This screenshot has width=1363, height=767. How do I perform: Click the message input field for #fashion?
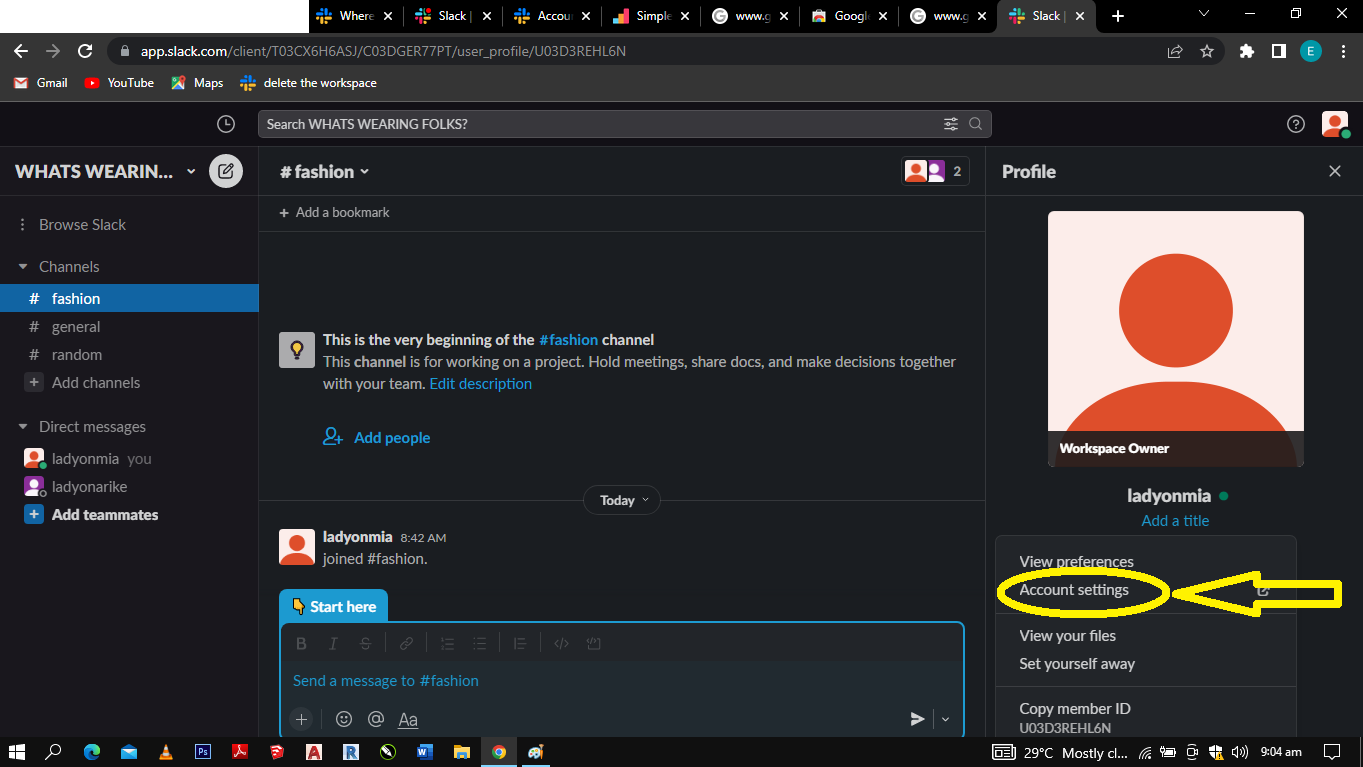(622, 681)
